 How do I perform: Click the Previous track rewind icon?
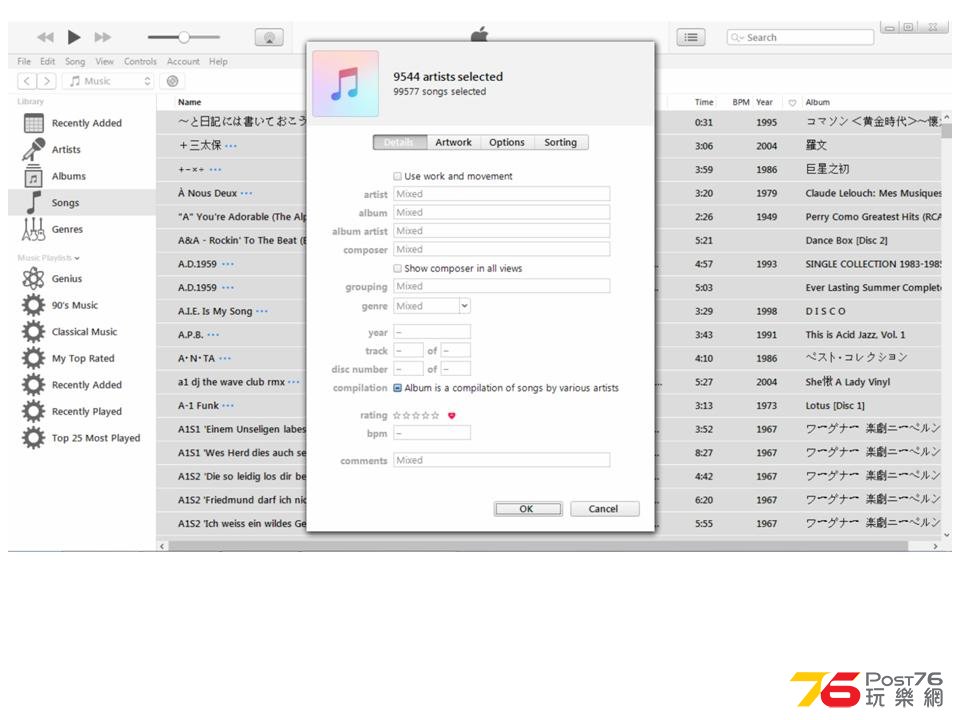click(45, 37)
